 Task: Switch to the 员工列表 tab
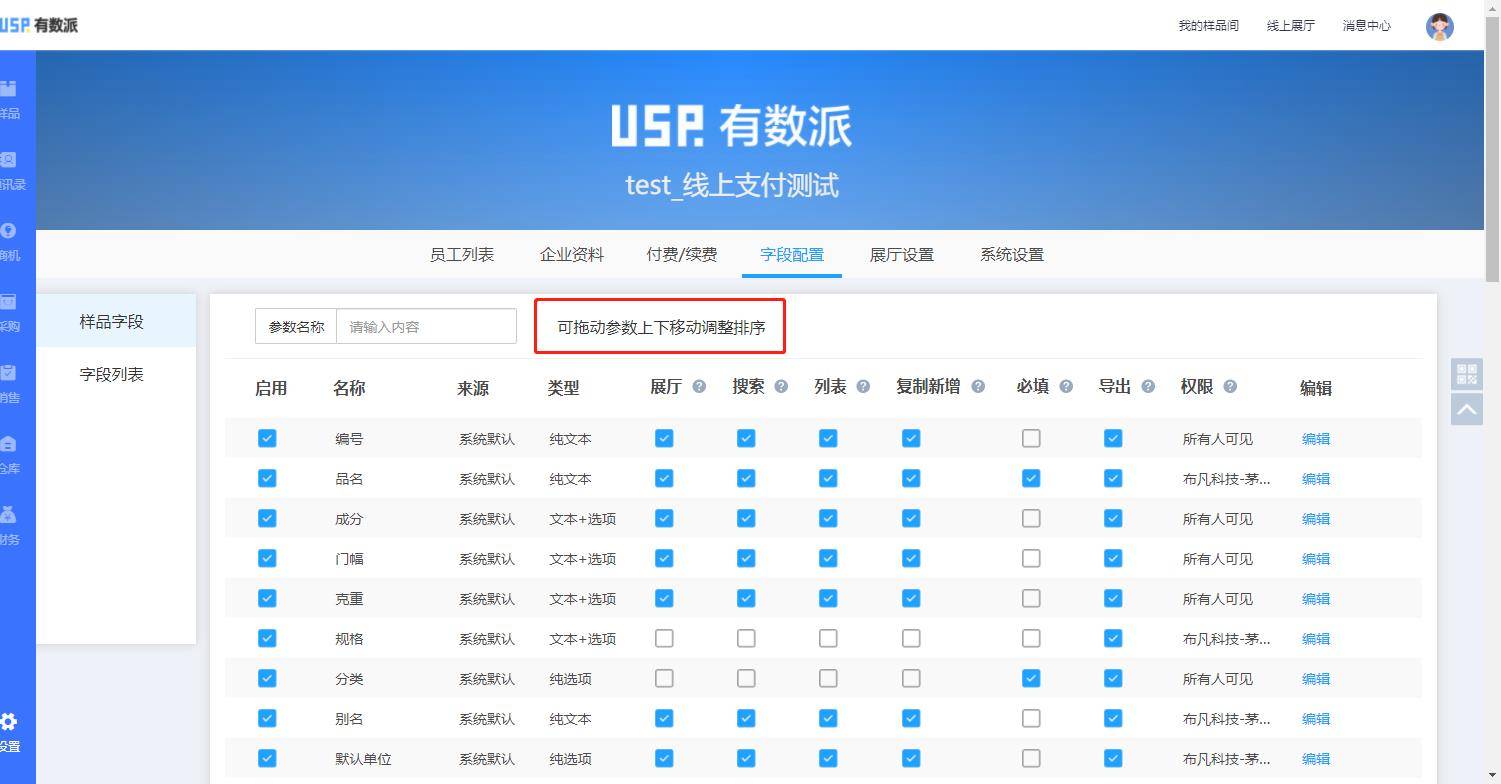coord(462,254)
